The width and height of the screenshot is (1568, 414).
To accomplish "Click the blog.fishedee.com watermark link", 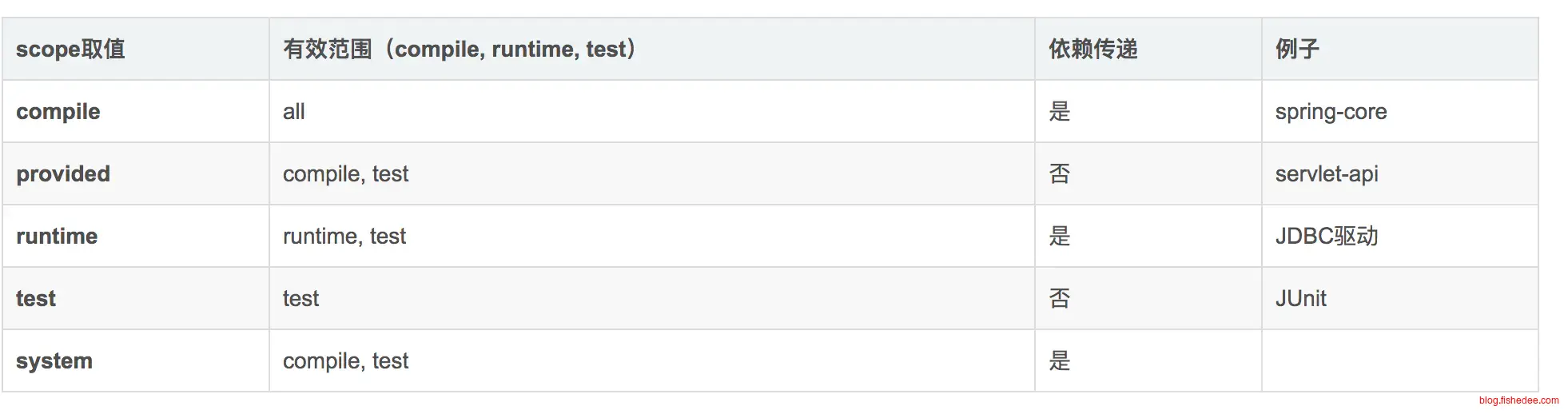I will pos(1518,400).
